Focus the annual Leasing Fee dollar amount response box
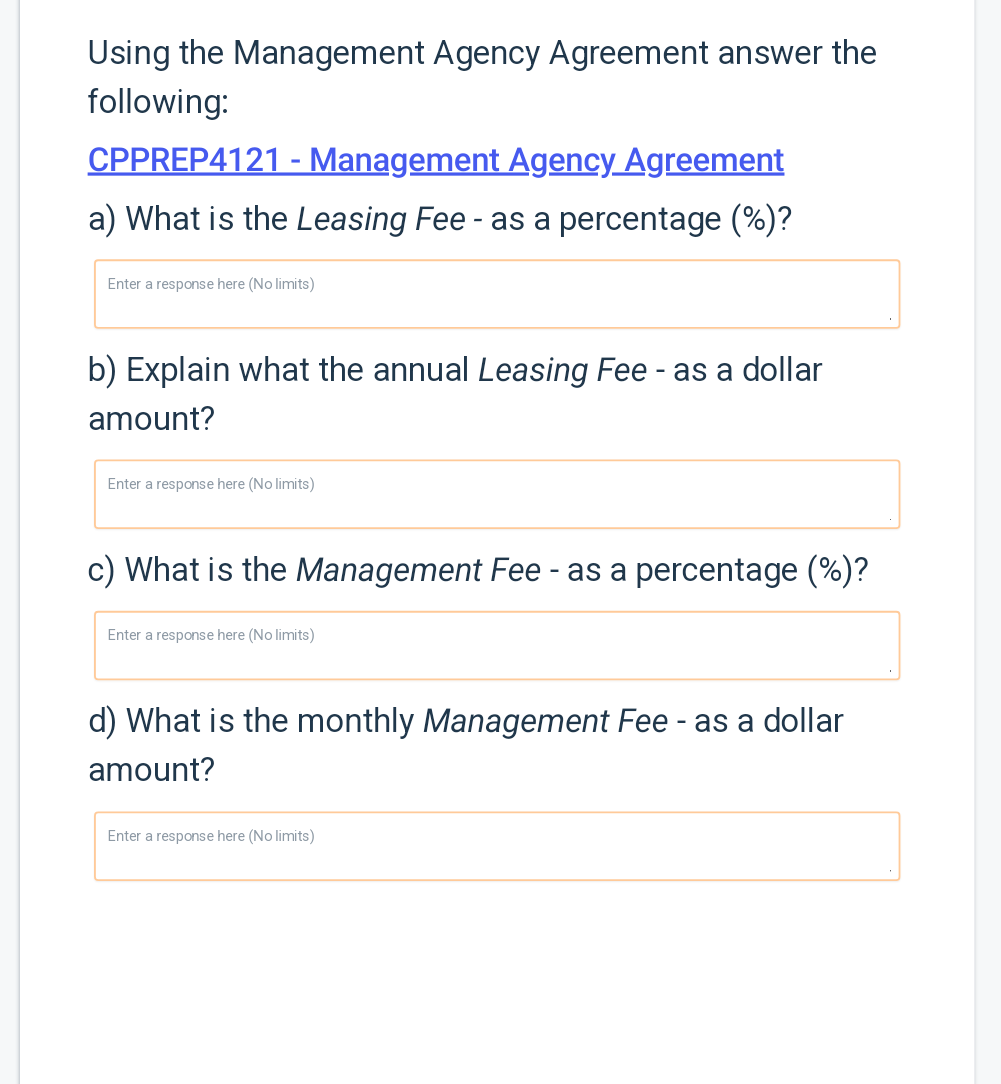 click(497, 494)
